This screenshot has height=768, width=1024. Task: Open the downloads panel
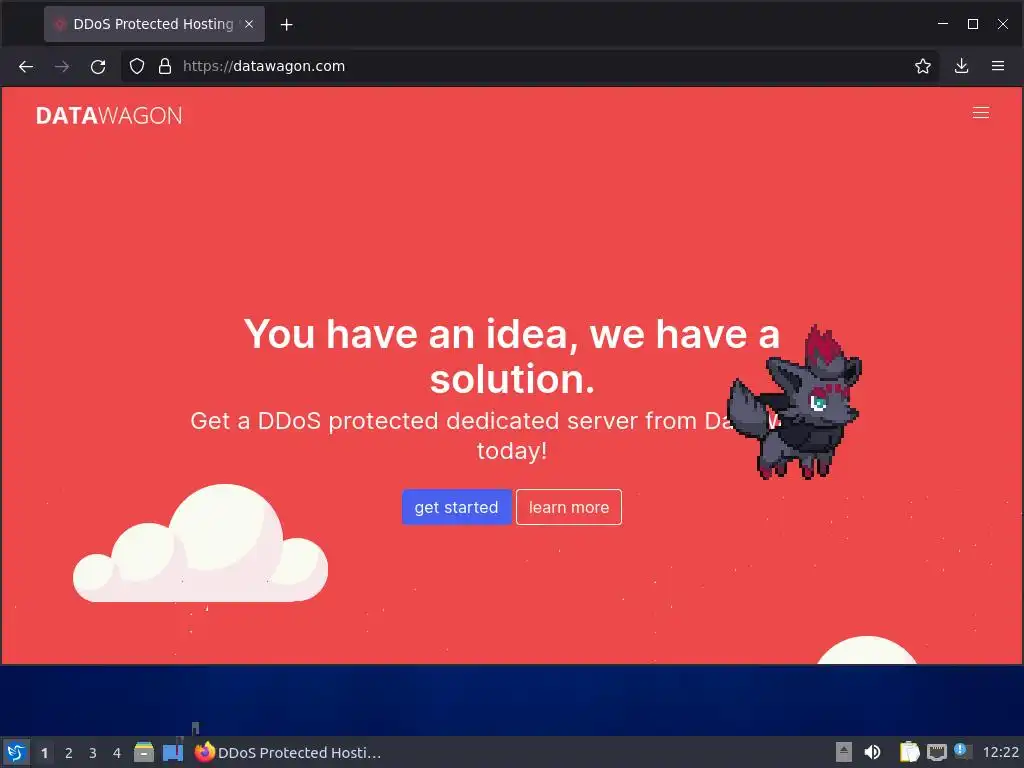tap(961, 66)
